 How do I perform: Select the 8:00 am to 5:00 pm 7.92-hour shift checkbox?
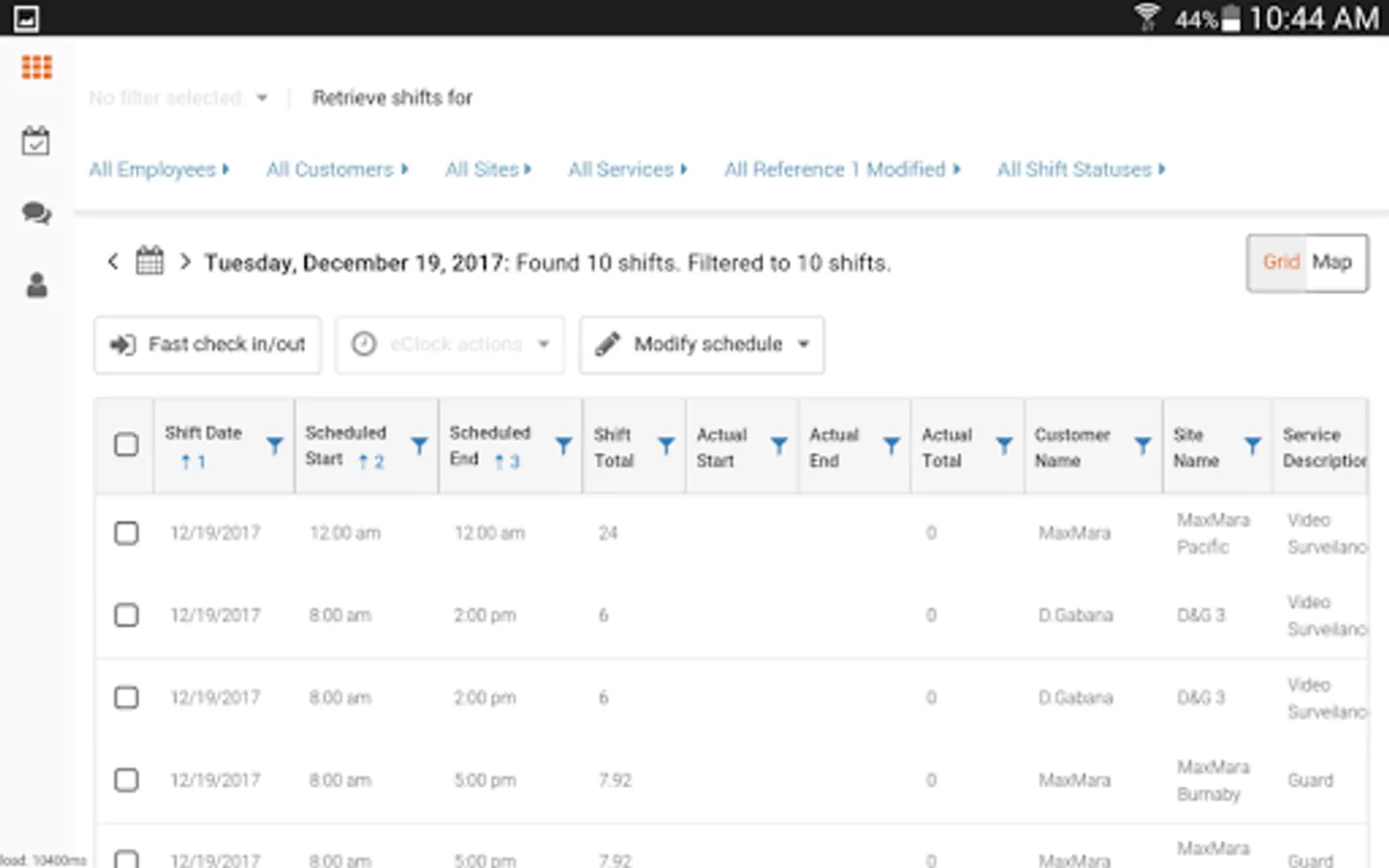pyautogui.click(x=126, y=780)
